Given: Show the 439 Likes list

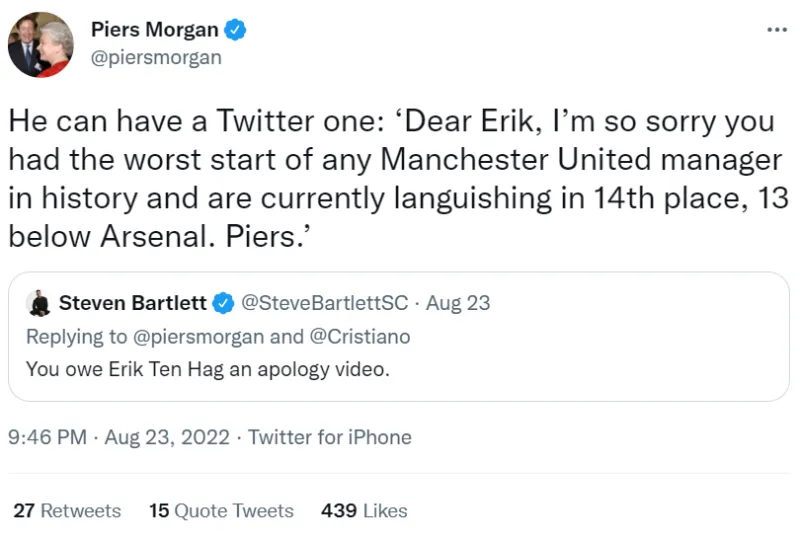Looking at the screenshot, I should 364,510.
